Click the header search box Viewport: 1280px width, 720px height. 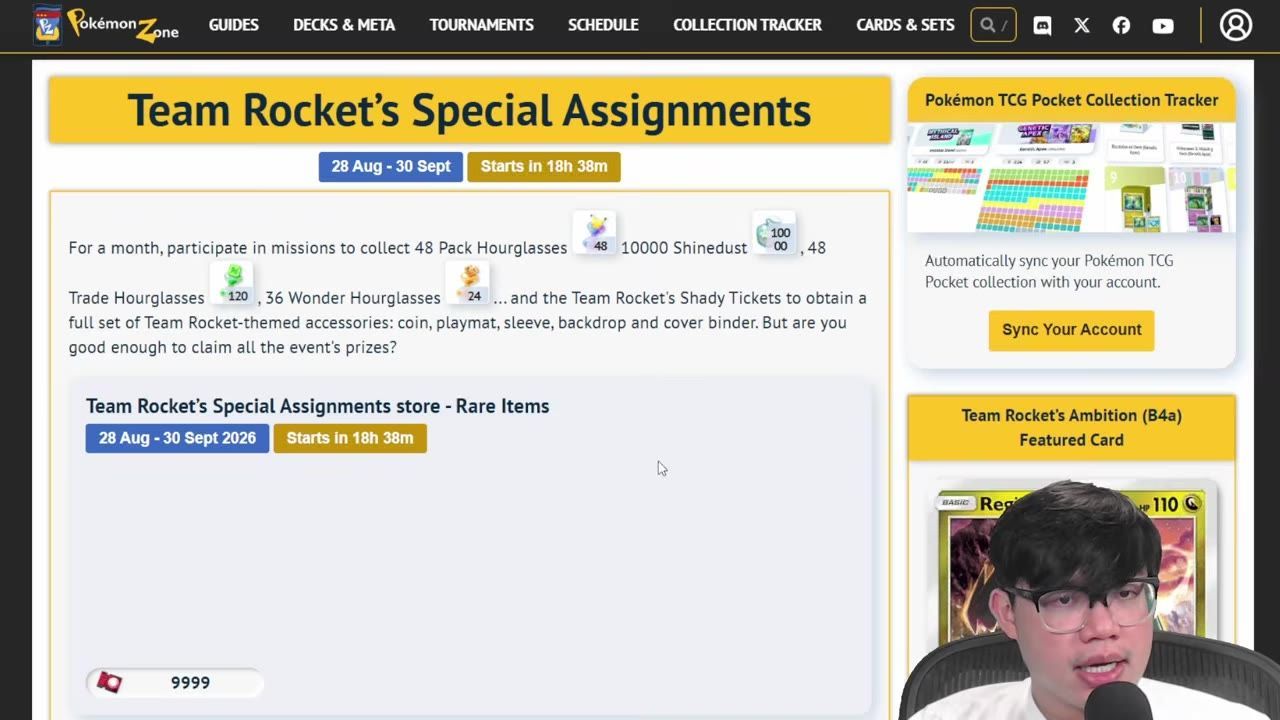tap(993, 25)
